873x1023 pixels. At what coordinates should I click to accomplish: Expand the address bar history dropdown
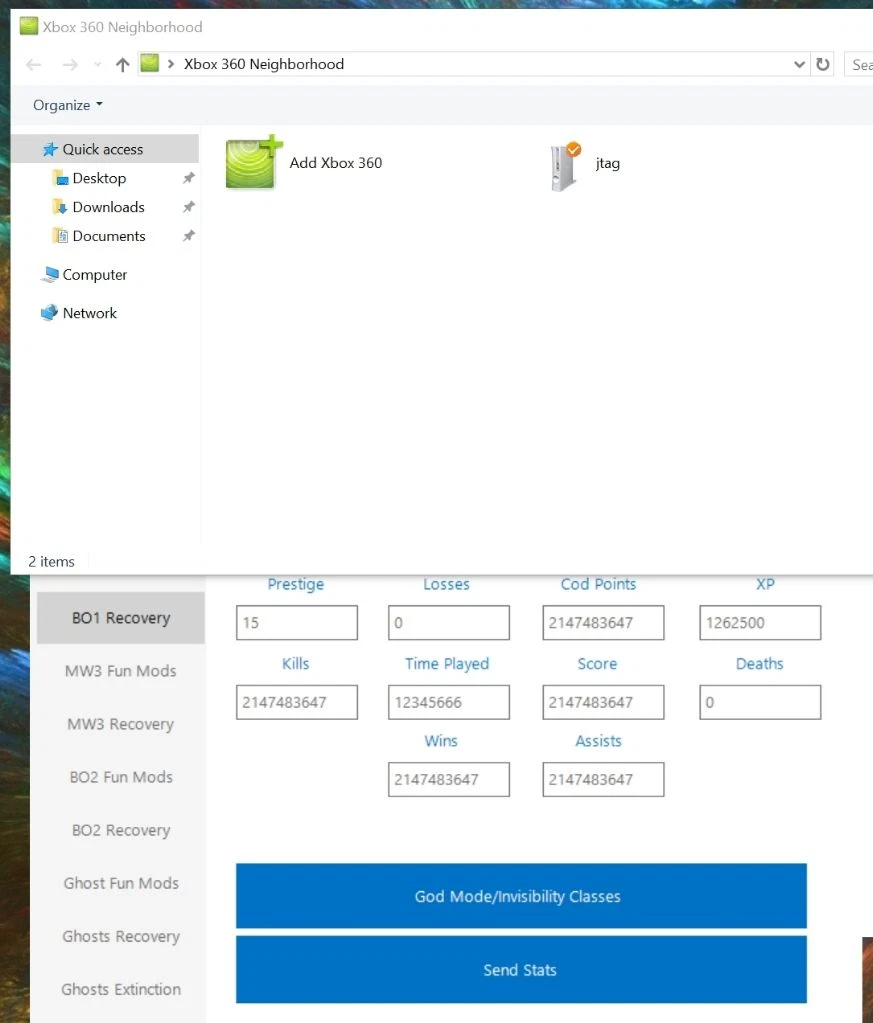click(799, 64)
